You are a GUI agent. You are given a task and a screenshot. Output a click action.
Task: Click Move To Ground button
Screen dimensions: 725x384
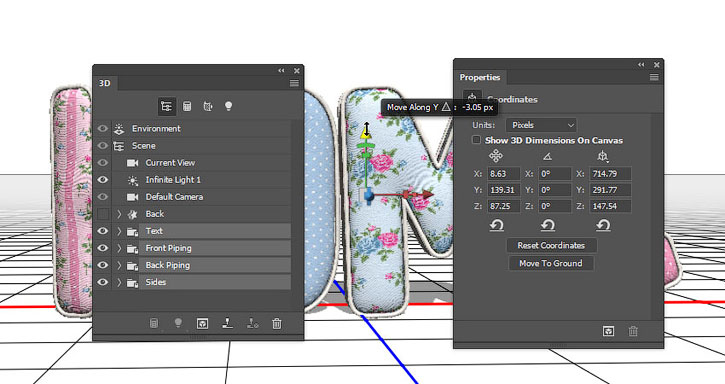click(551, 263)
